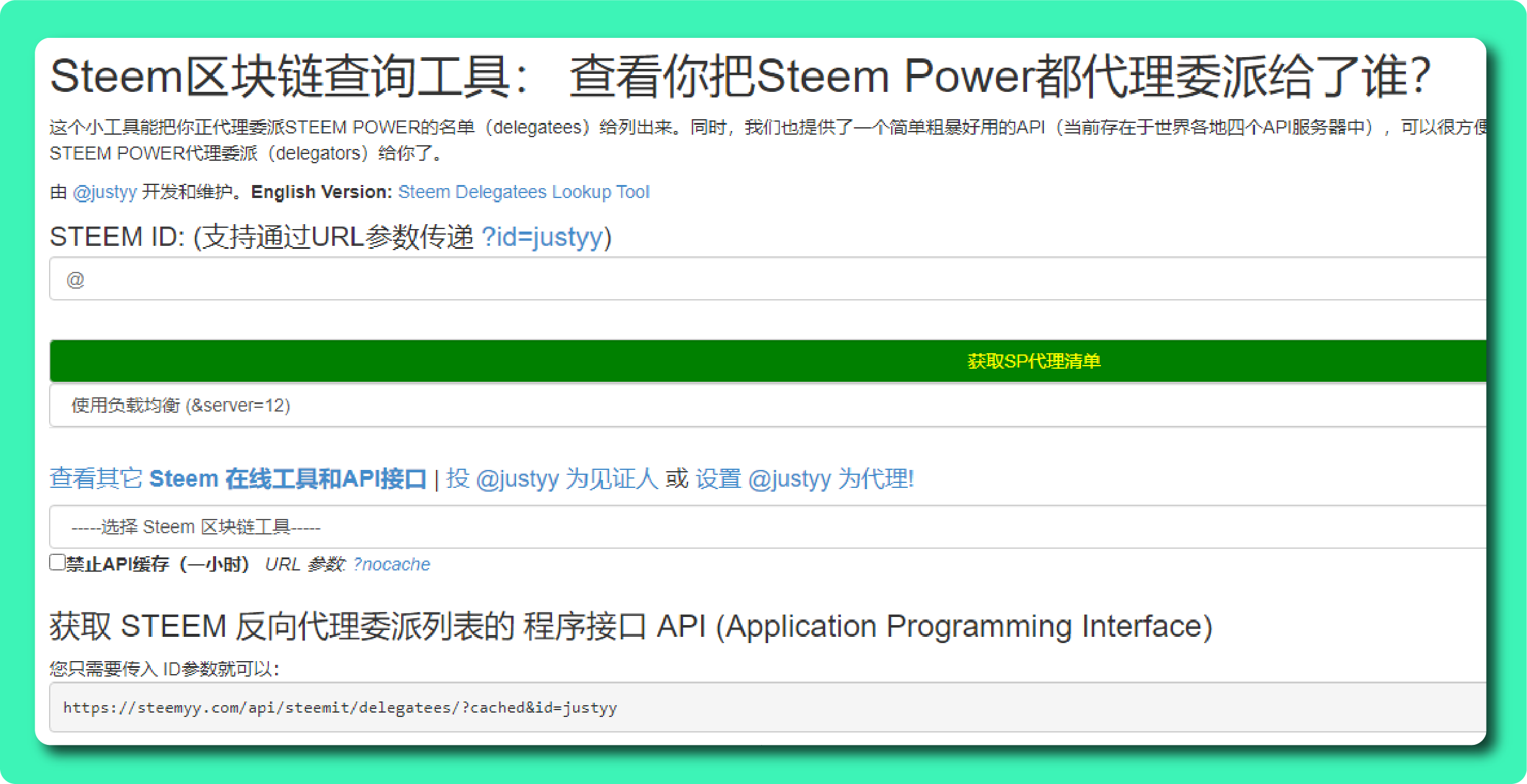
Task: Click the URL 参数 italic text
Action: click(x=304, y=564)
